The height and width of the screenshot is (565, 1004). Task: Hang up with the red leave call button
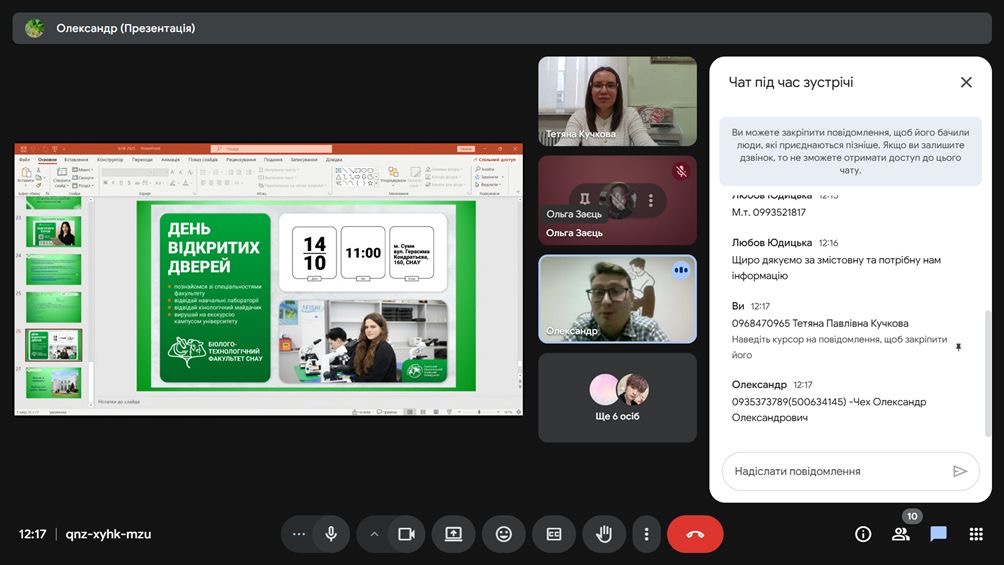[x=695, y=534]
